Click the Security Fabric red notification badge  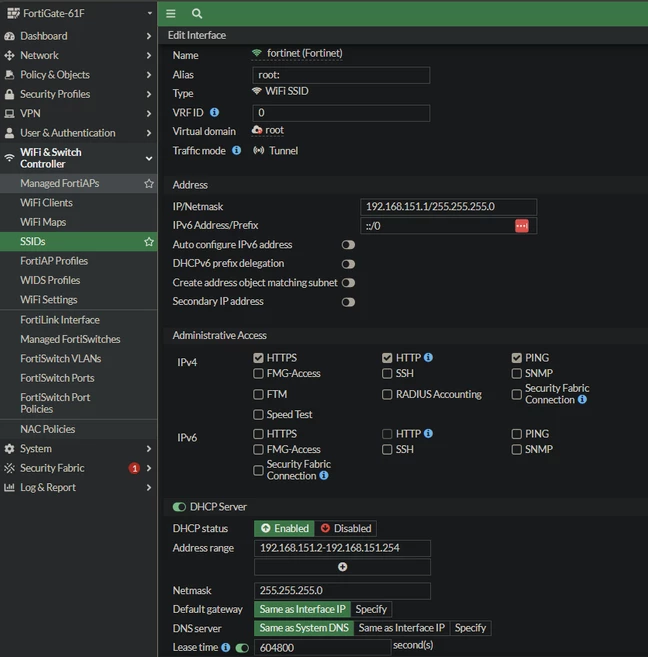tap(134, 468)
